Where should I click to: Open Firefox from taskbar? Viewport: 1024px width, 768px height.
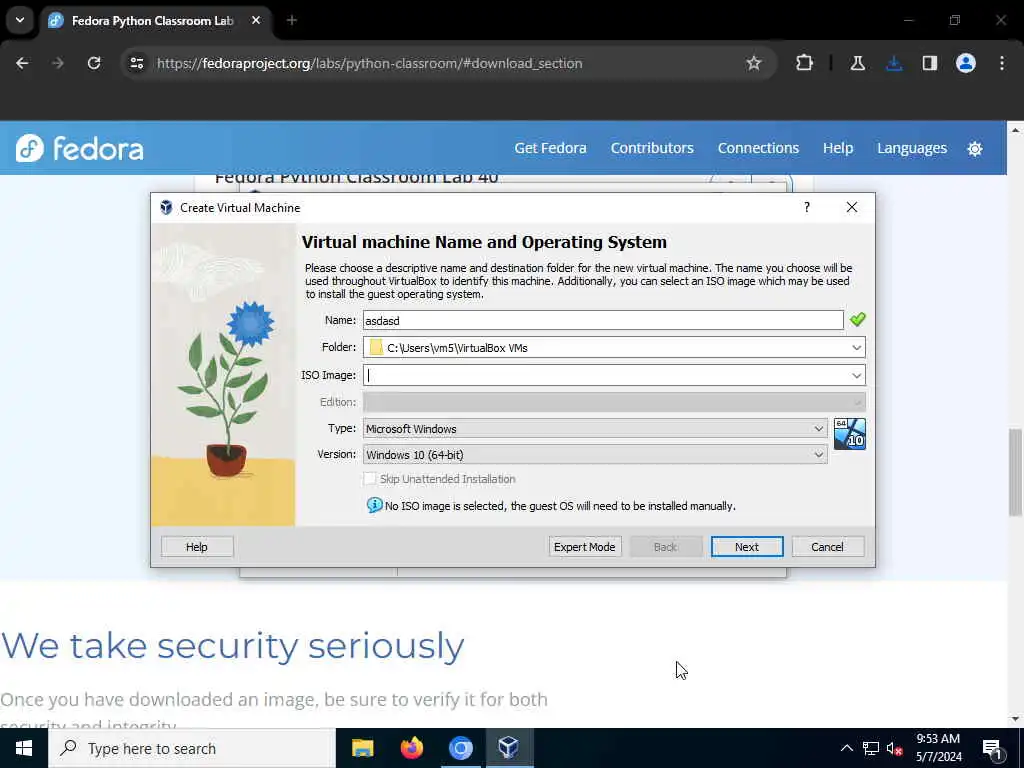(411, 748)
